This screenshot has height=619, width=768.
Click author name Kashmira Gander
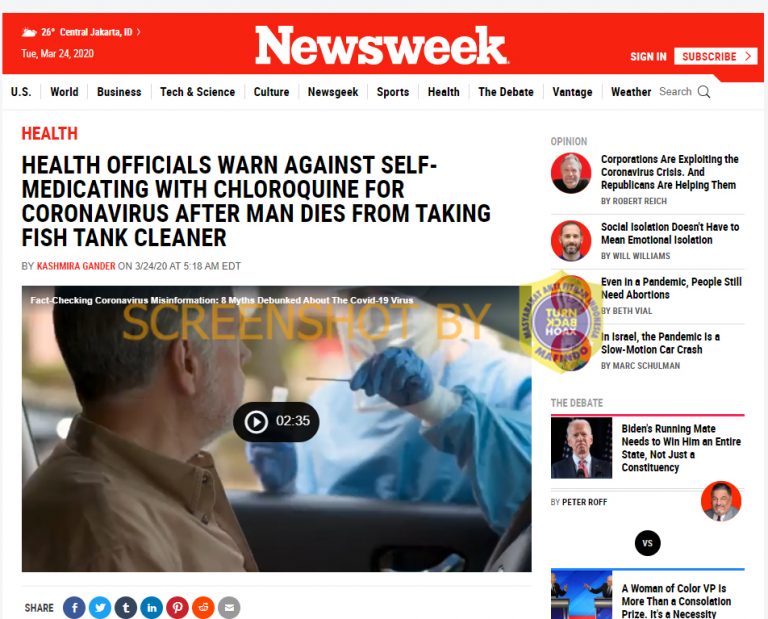(76, 266)
